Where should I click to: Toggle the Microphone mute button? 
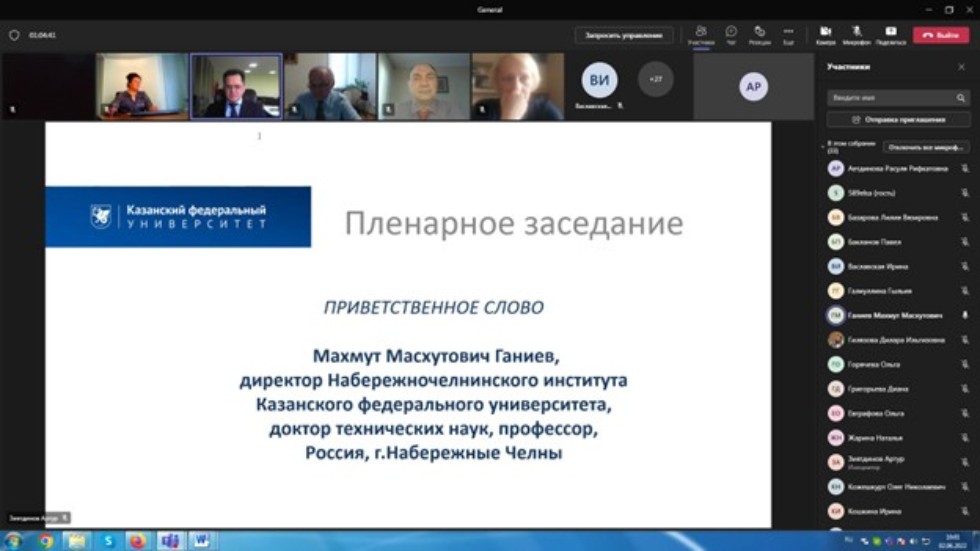[x=856, y=32]
